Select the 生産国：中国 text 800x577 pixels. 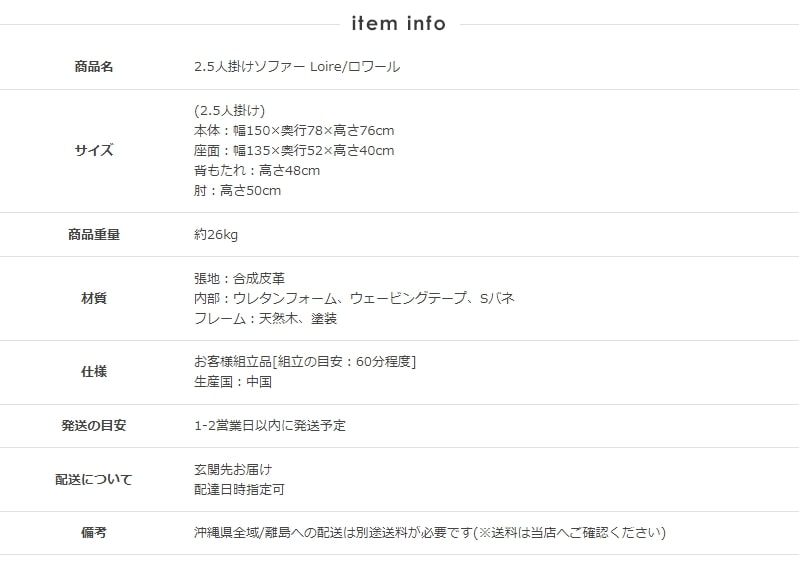point(233,382)
